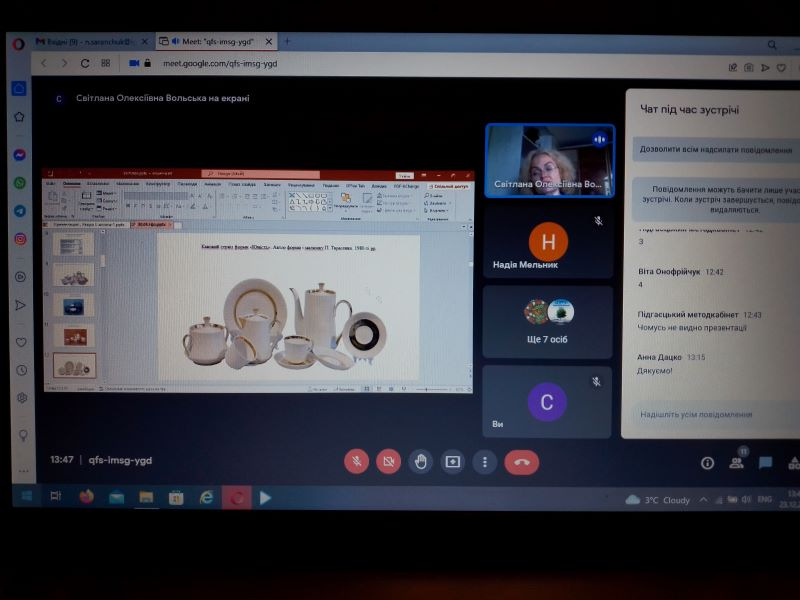Raise hand in the meeting
The width and height of the screenshot is (800, 600).
[x=420, y=462]
